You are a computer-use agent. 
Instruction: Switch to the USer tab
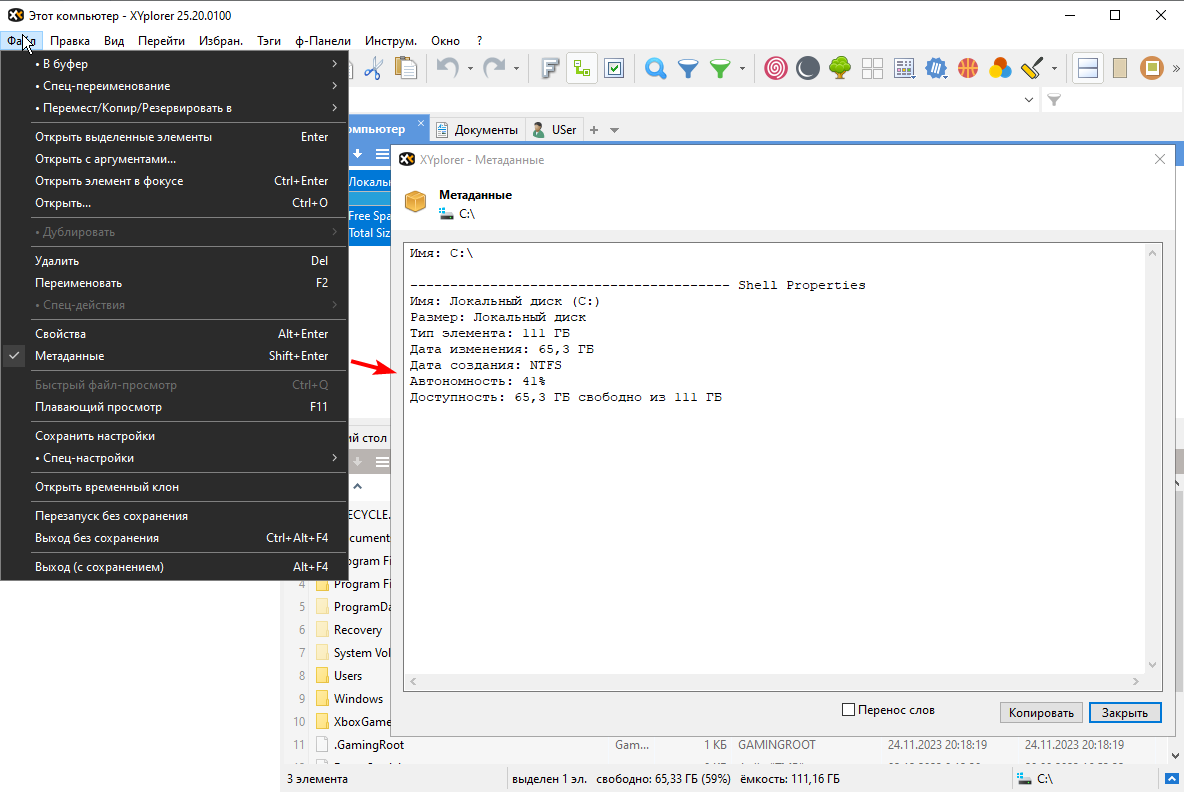tap(555, 130)
